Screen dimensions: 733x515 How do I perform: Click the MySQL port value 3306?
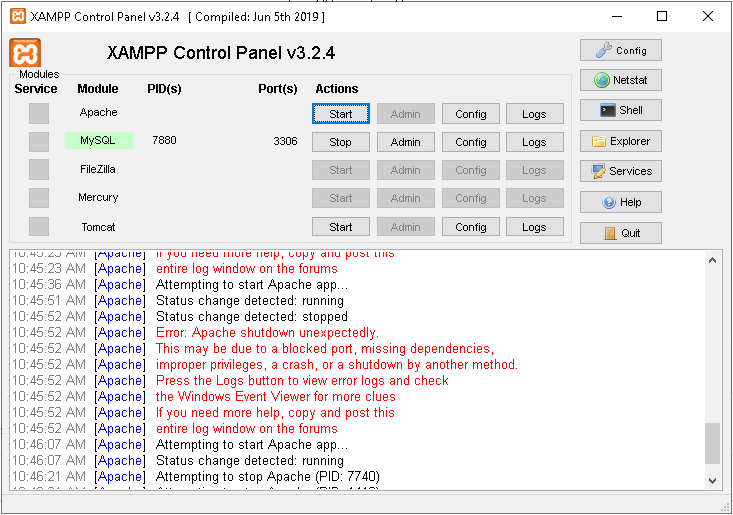coord(285,141)
